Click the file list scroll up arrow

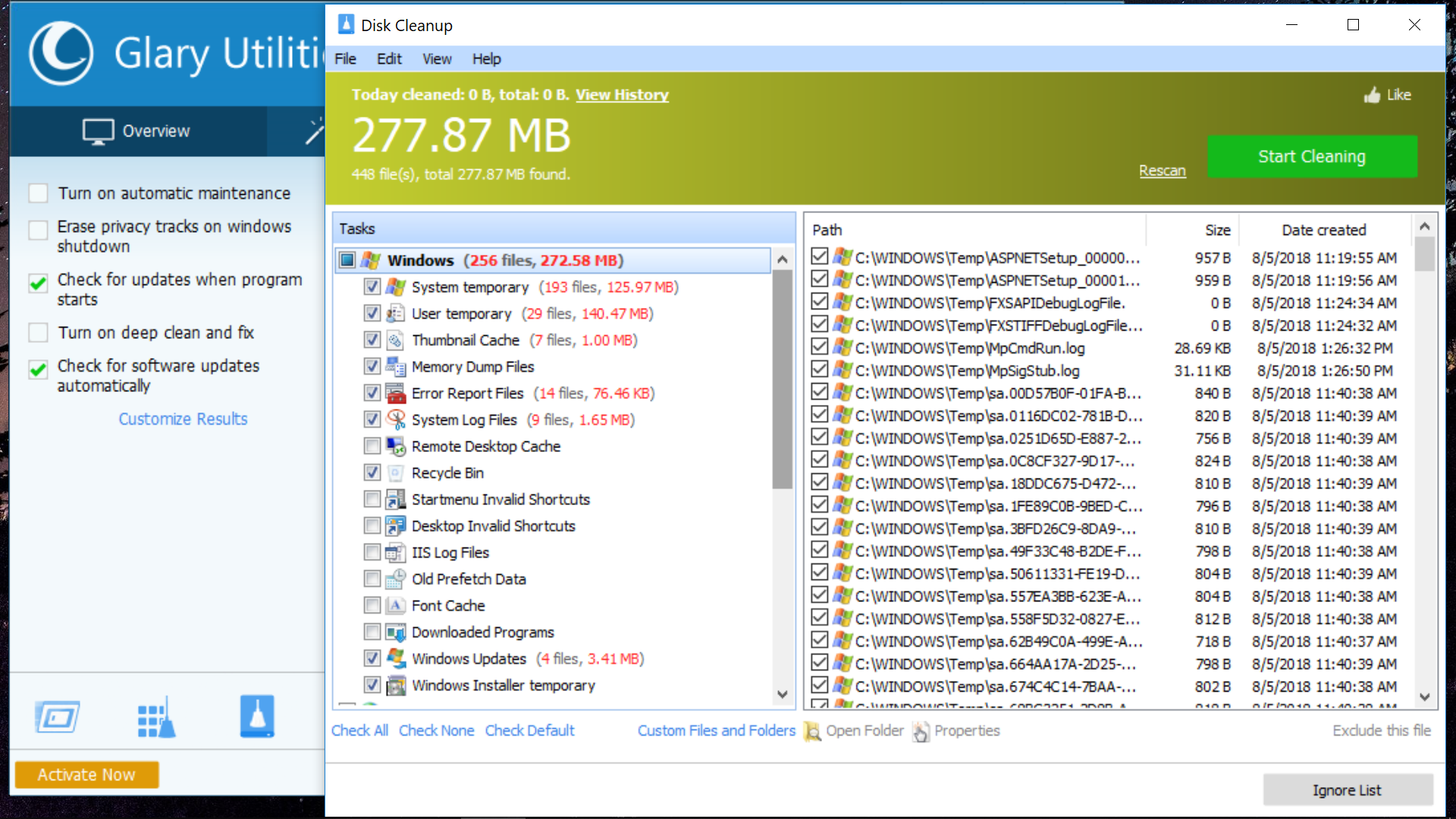[1424, 227]
